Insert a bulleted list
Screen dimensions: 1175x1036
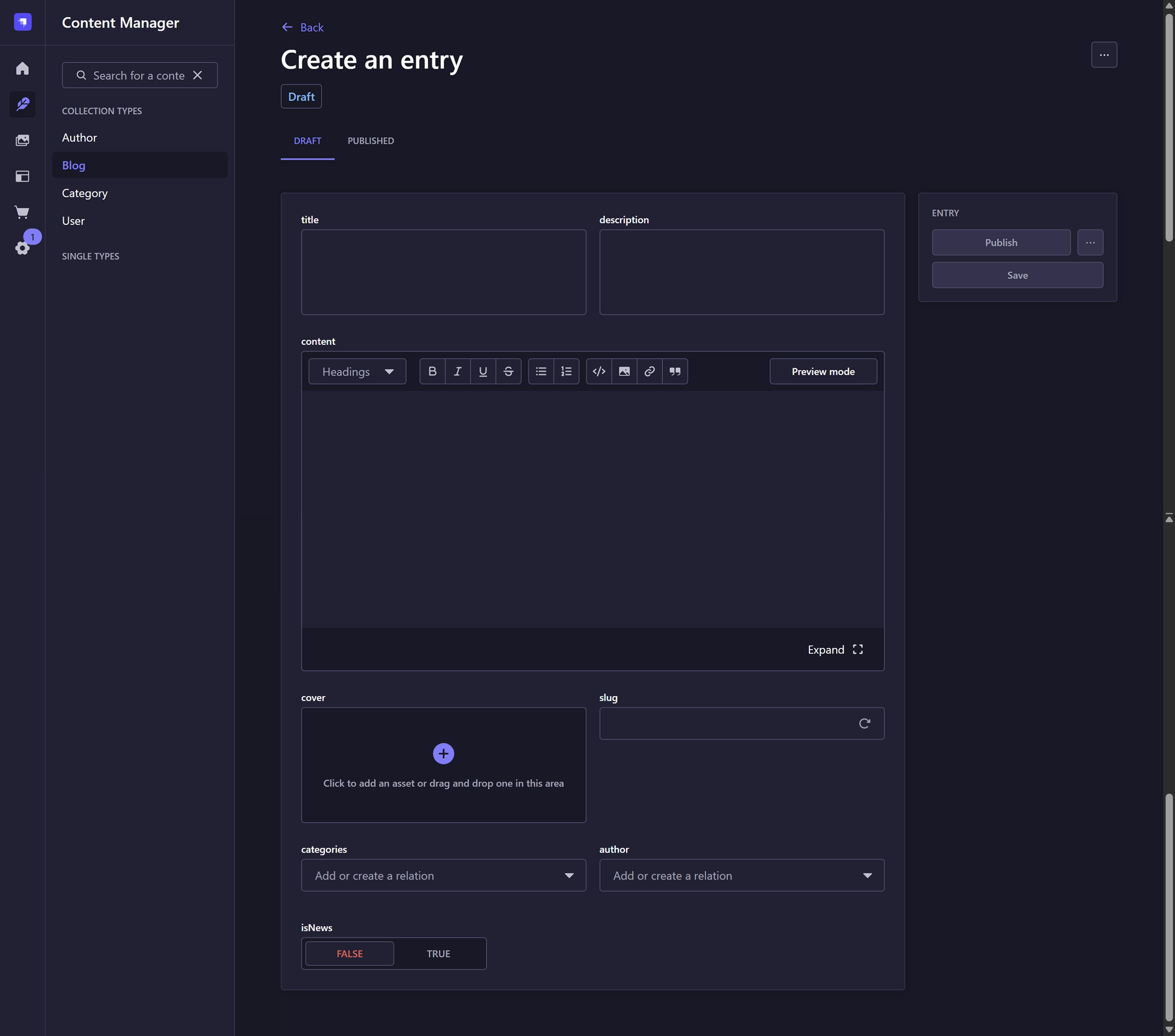click(x=540, y=371)
